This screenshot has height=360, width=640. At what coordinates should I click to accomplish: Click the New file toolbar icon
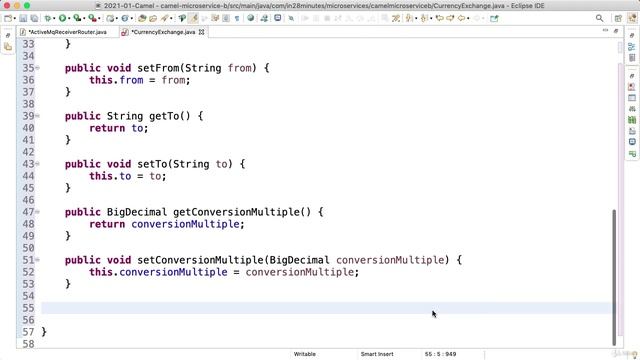pyautogui.click(x=8, y=18)
